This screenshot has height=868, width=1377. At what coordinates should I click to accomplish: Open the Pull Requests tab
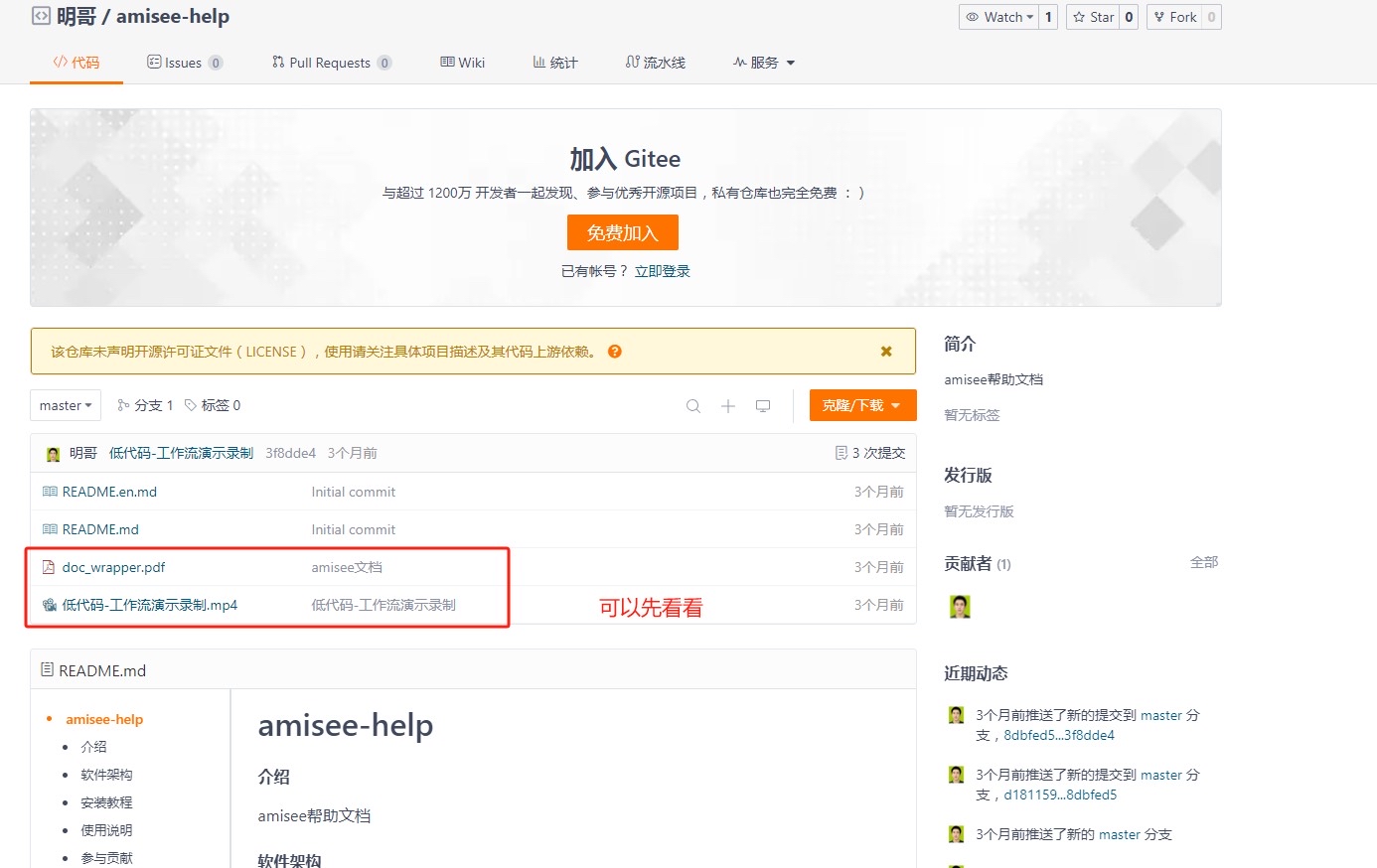[332, 63]
